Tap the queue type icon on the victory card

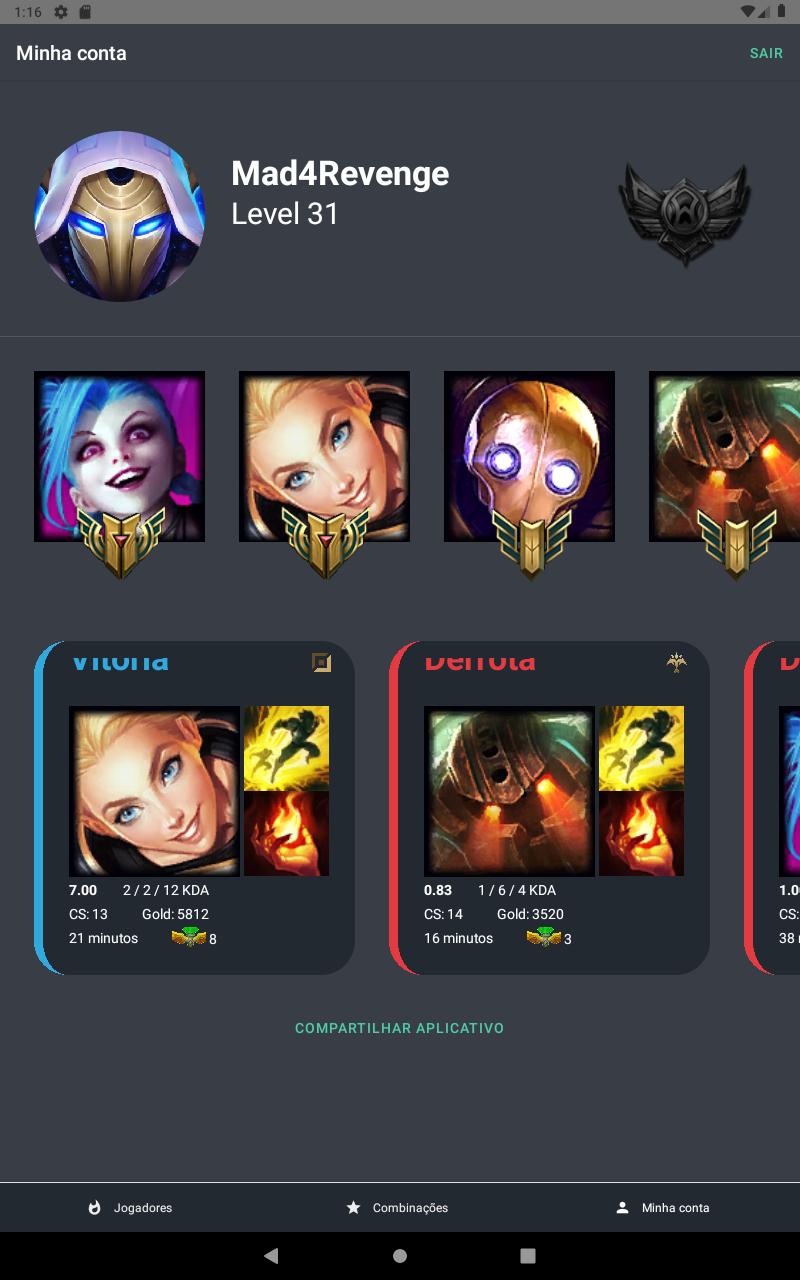tap(321, 662)
